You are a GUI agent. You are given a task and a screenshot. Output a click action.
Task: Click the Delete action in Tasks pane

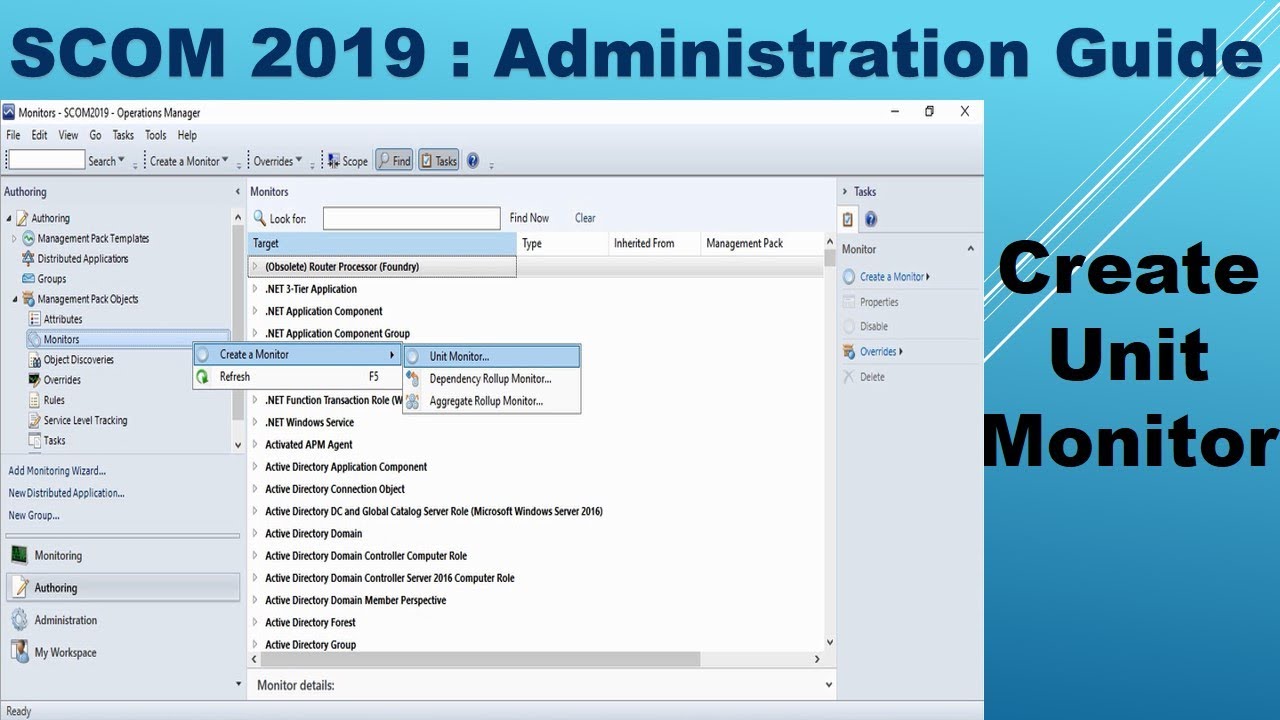872,377
